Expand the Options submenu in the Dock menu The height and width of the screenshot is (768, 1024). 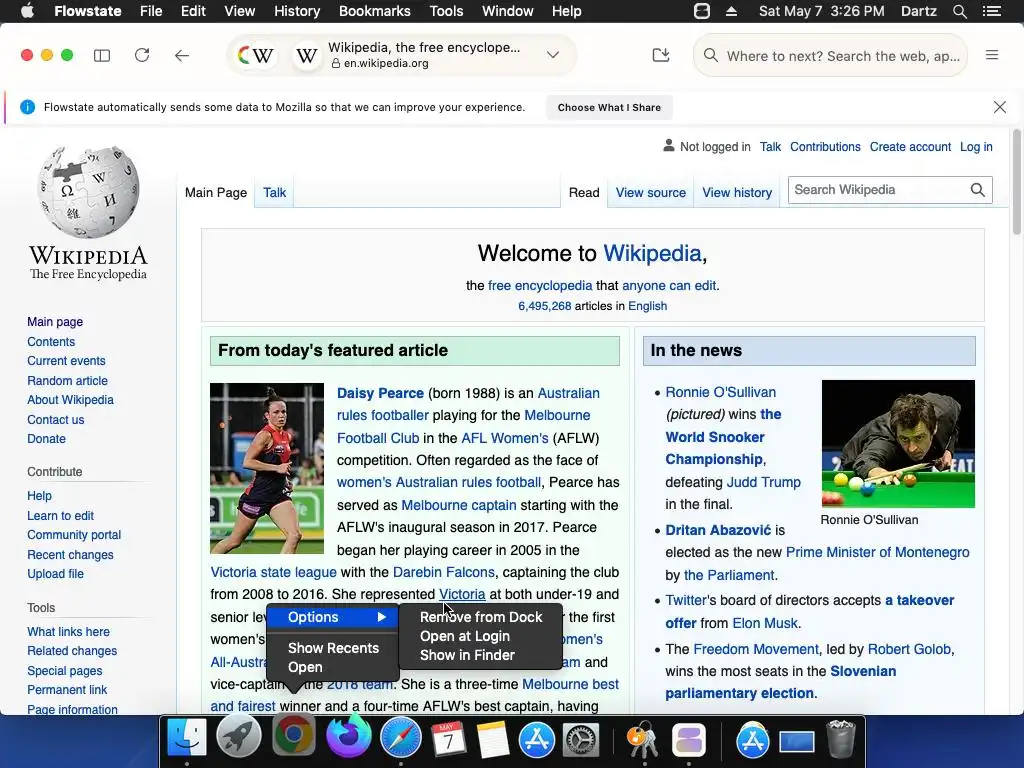pos(333,617)
